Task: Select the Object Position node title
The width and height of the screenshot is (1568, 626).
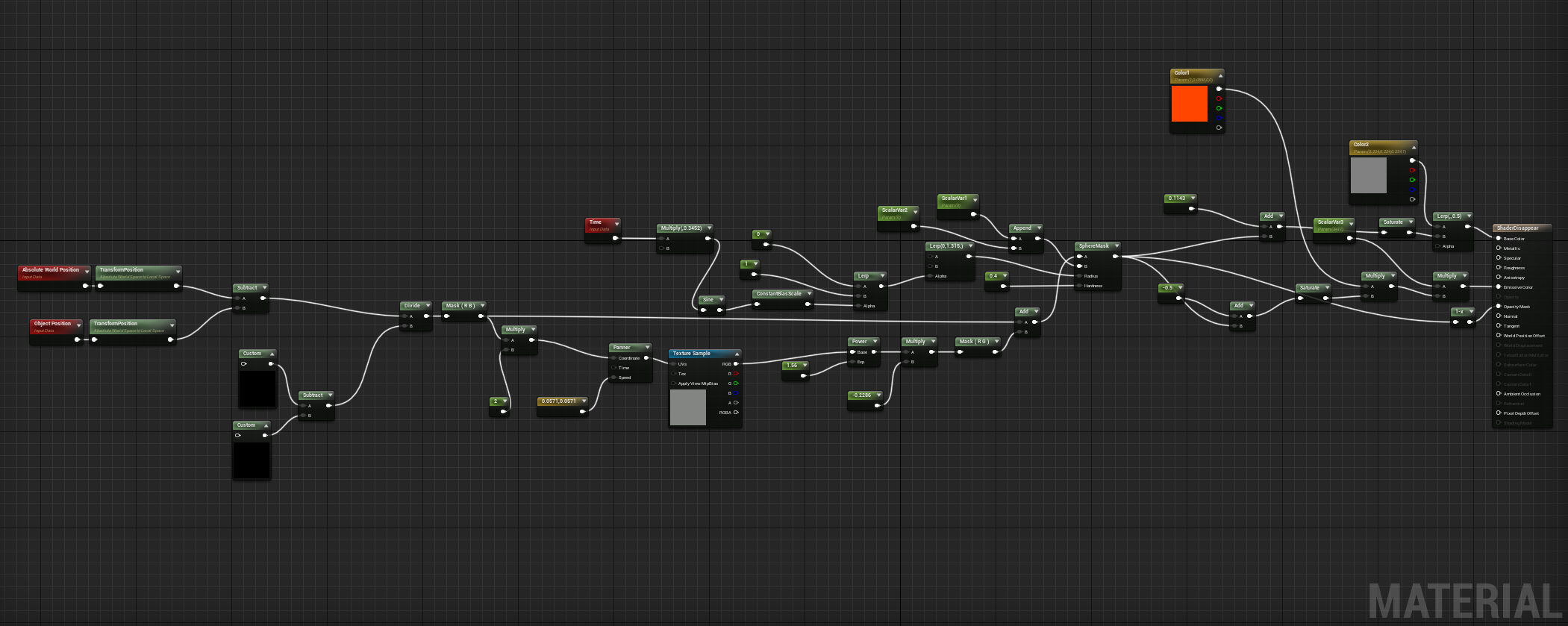Action: [52, 324]
